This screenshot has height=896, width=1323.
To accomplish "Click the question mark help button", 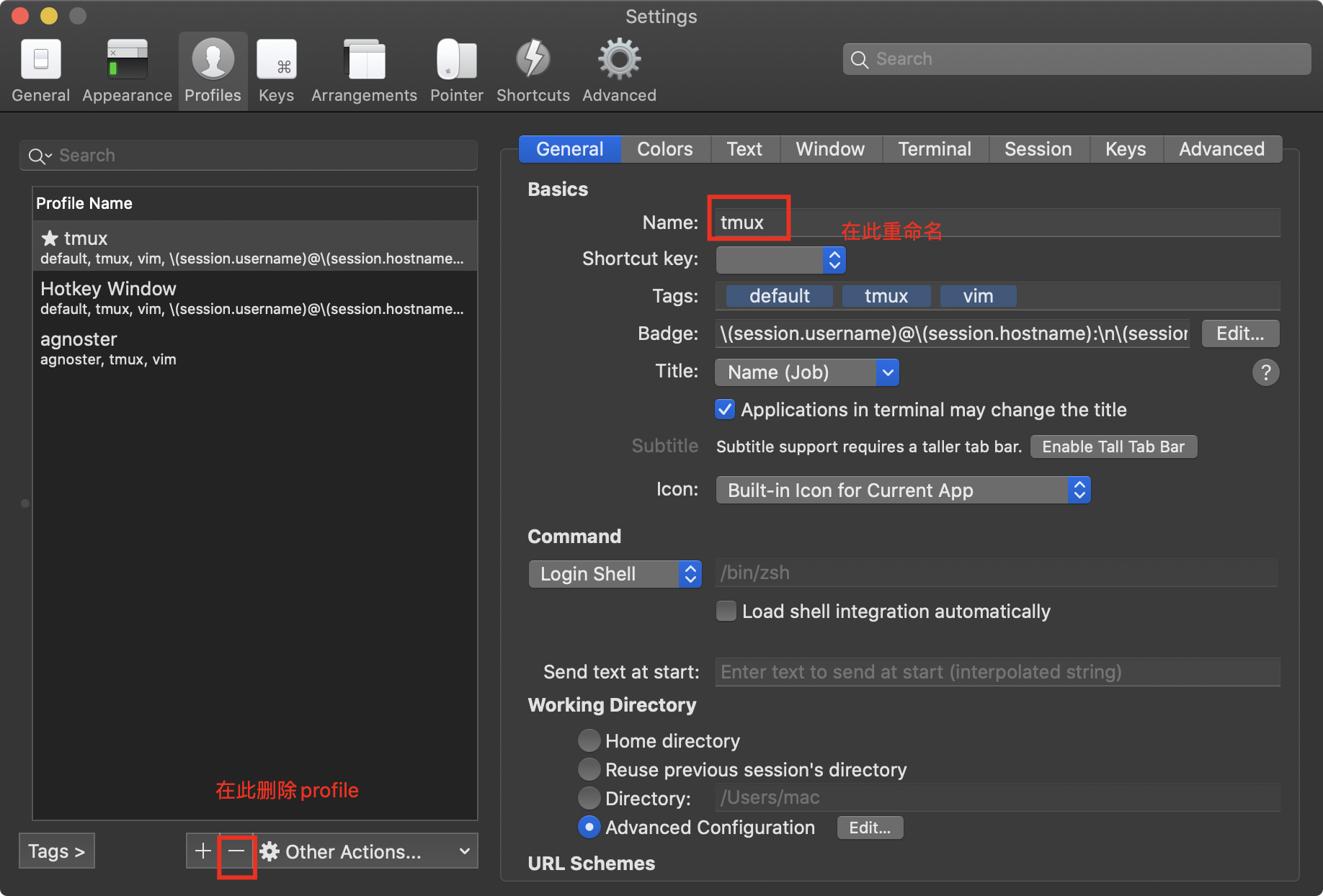I will coord(1265,372).
